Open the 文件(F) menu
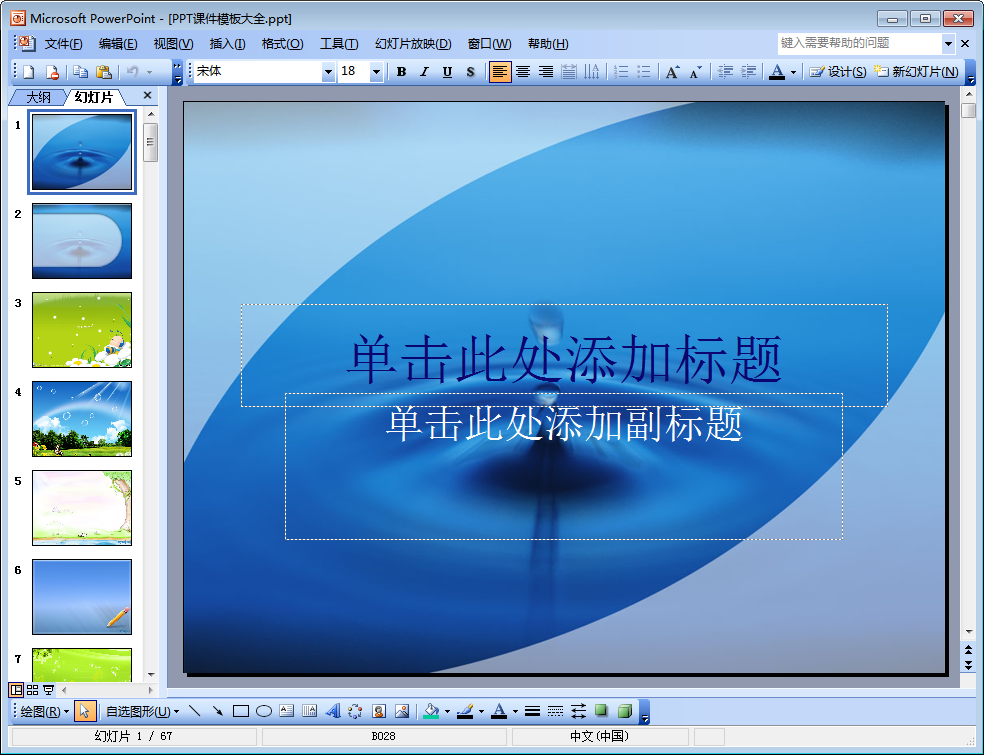 [x=63, y=44]
